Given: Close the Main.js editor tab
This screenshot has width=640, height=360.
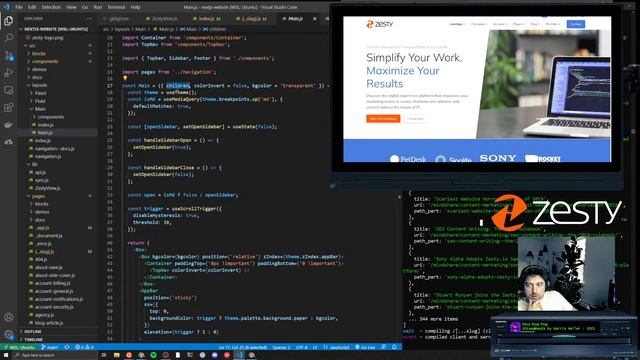Looking at the screenshot, I should click(314, 18).
